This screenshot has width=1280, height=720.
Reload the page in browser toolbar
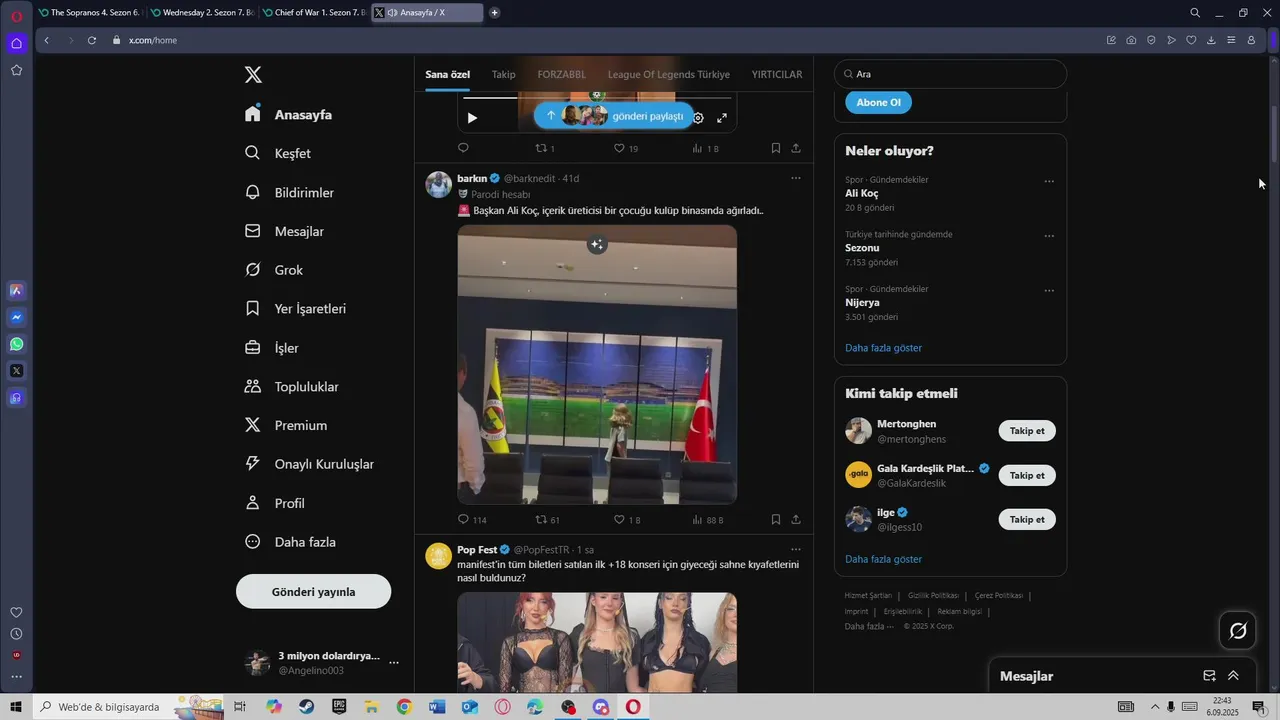coord(91,40)
